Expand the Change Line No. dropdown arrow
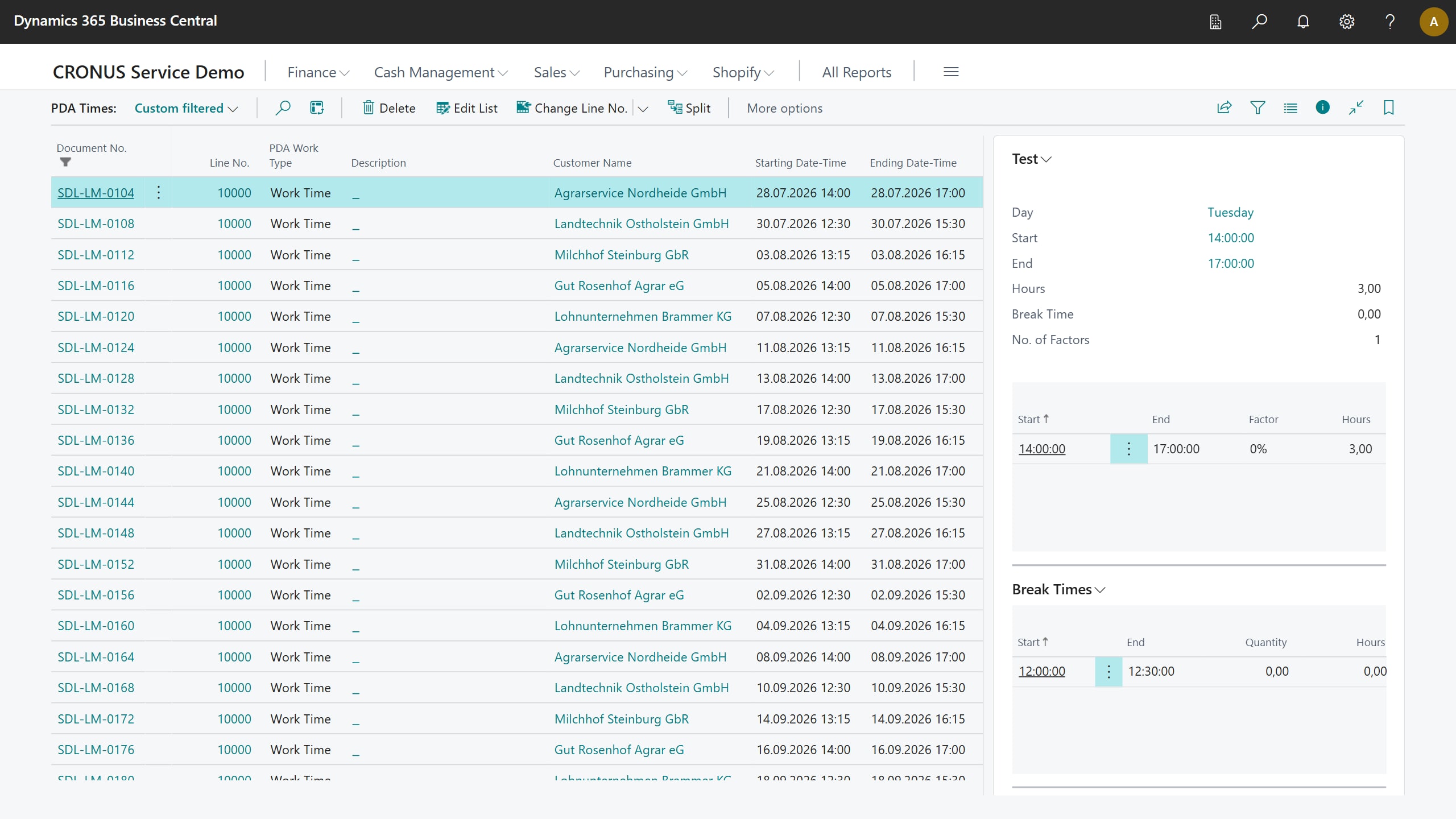The width and height of the screenshot is (1456, 819). coord(643,109)
